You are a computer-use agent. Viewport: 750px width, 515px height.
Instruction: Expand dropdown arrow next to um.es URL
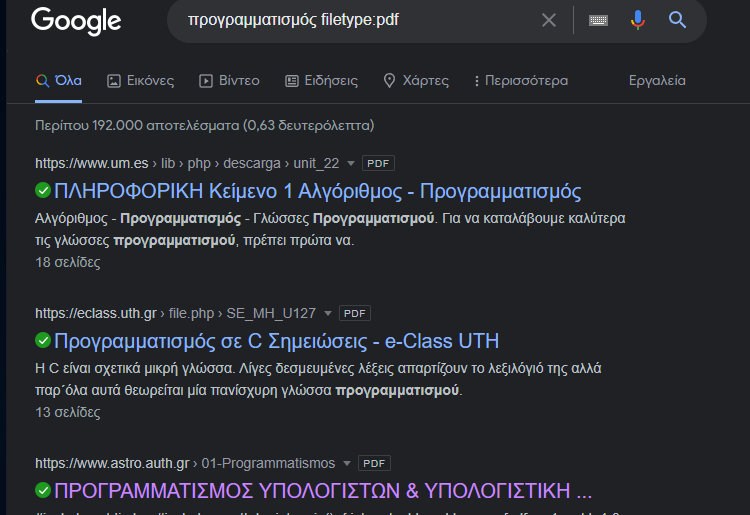pos(351,164)
